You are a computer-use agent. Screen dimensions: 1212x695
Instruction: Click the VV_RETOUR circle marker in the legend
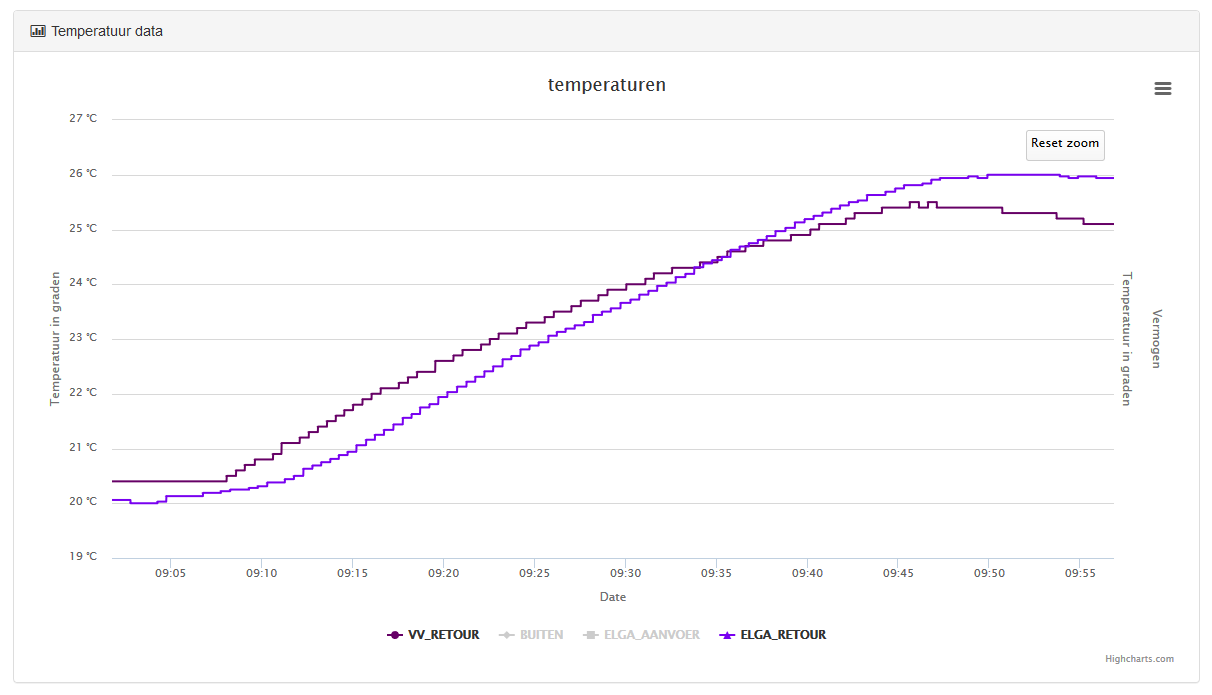(x=395, y=635)
